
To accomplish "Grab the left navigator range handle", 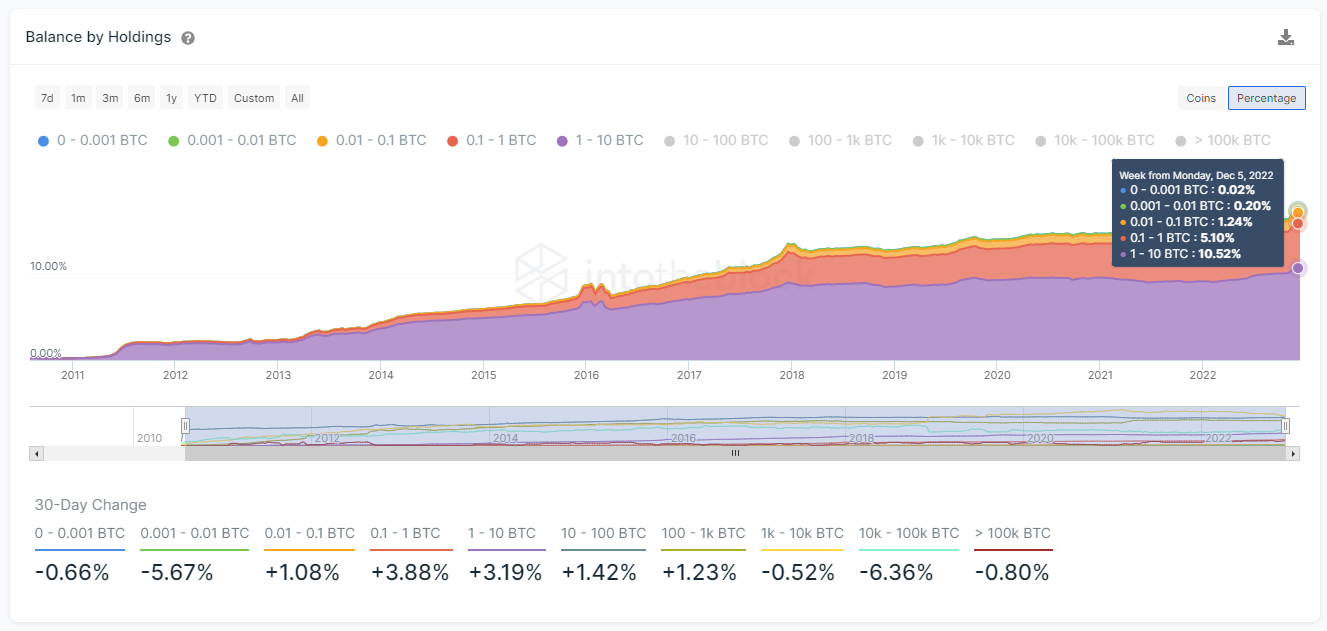I will click(x=185, y=426).
